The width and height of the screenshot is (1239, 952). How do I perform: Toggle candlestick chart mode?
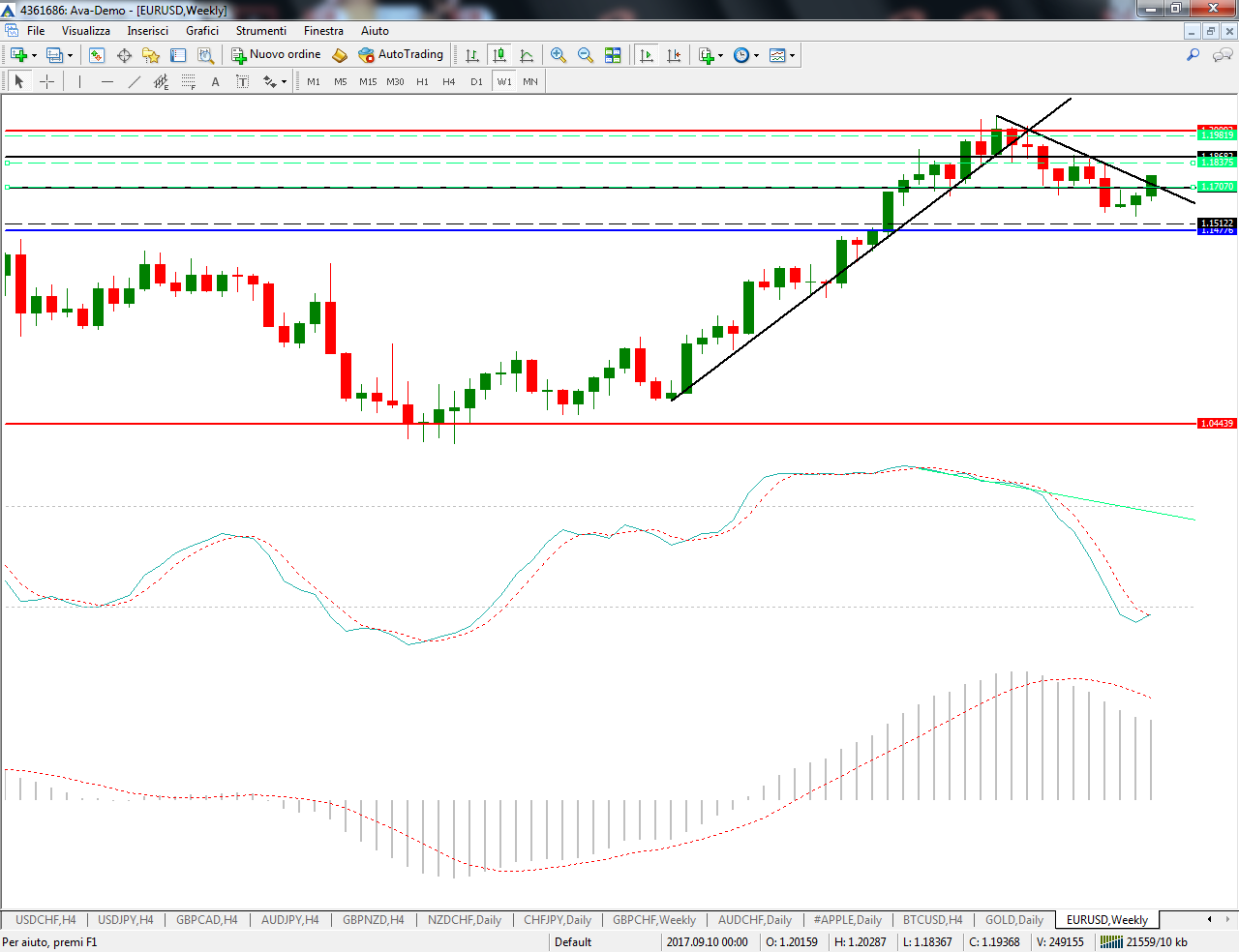point(499,55)
